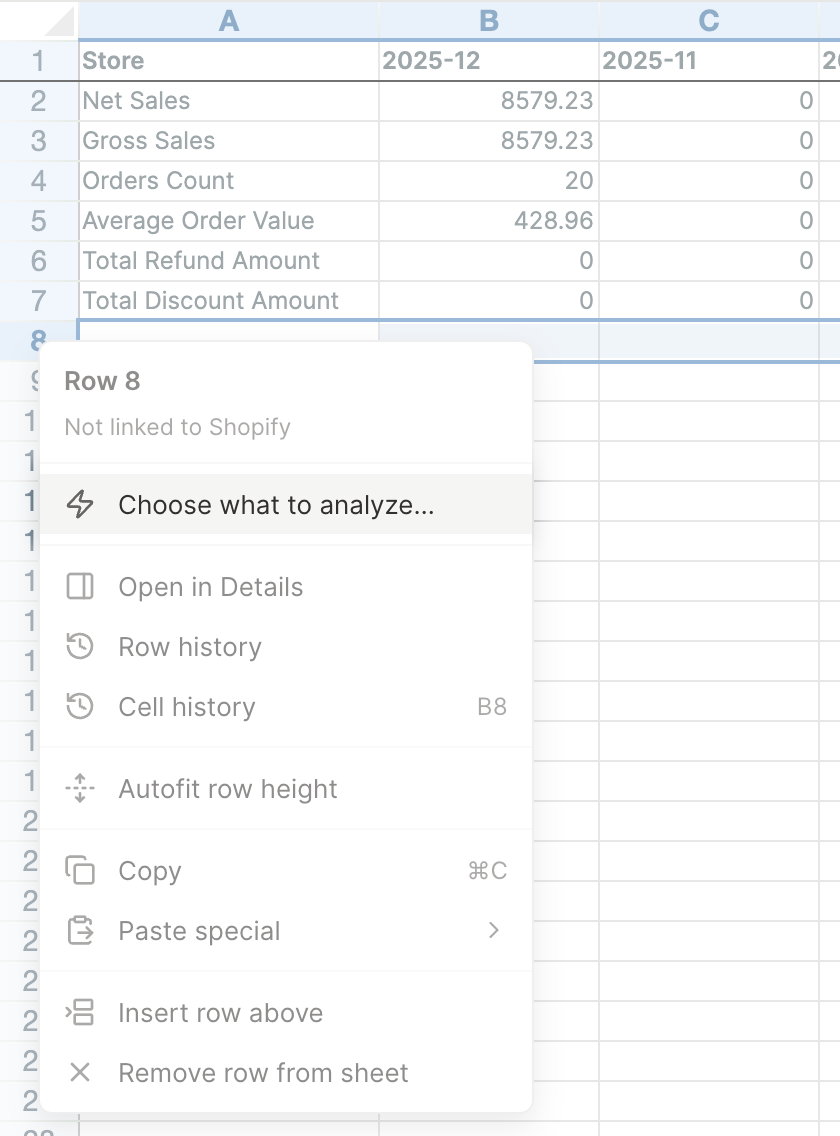Select row 1 header
Screen dimensions: 840x1136
coord(38,60)
